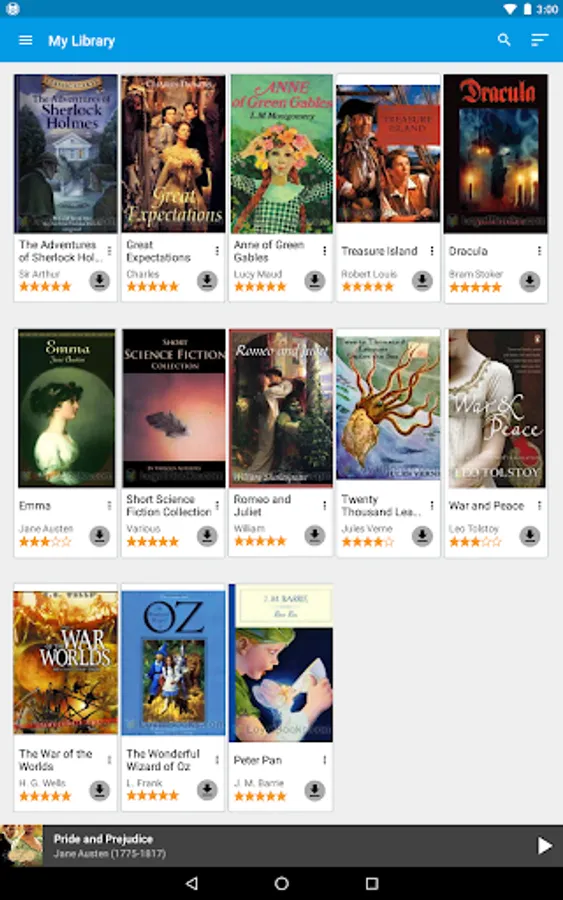Image resolution: width=563 pixels, height=900 pixels.
Task: Download the Sherlock Holmes audiobook
Action: pyautogui.click(x=99, y=281)
